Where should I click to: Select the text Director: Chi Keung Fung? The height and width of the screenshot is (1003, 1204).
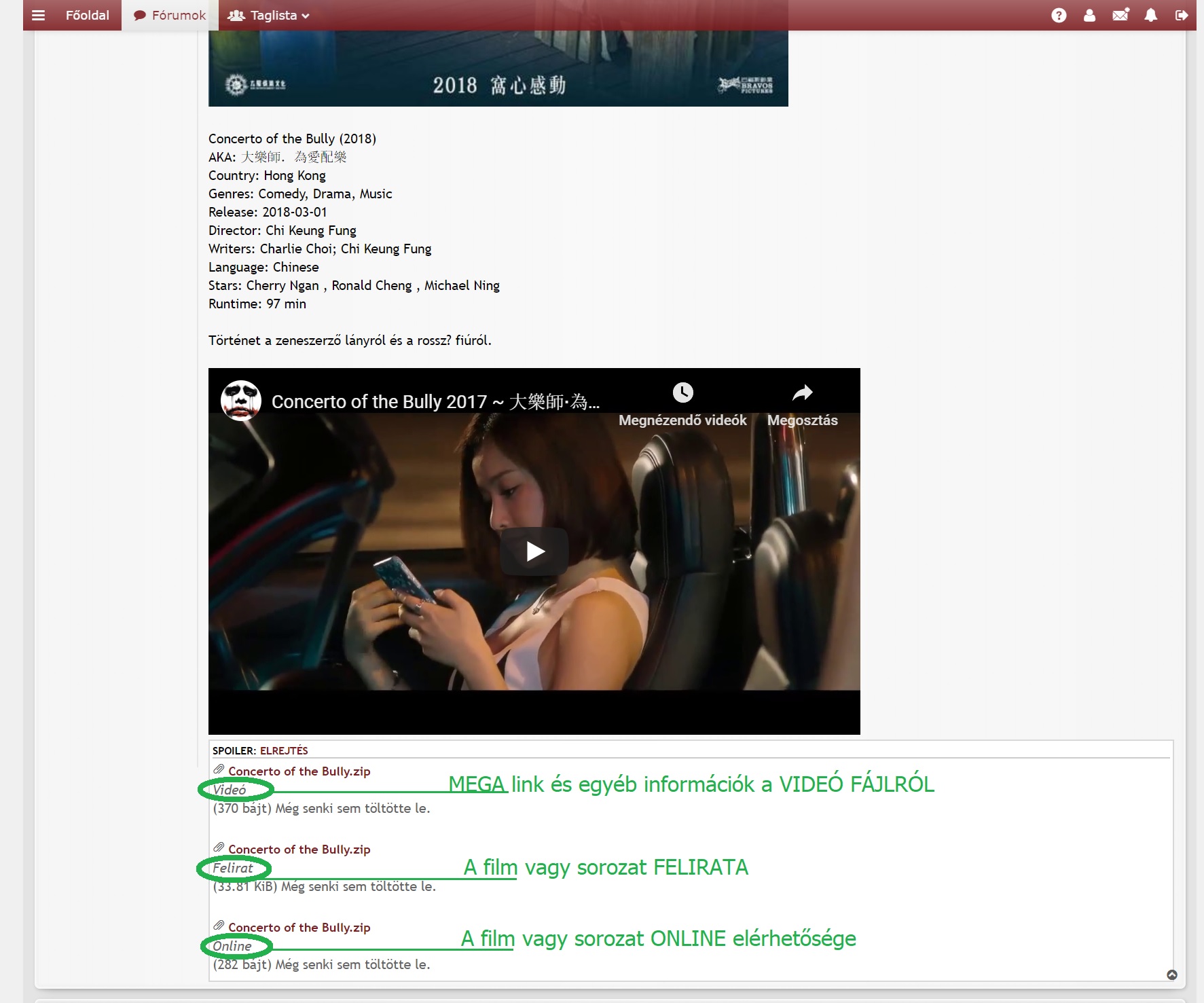click(282, 230)
